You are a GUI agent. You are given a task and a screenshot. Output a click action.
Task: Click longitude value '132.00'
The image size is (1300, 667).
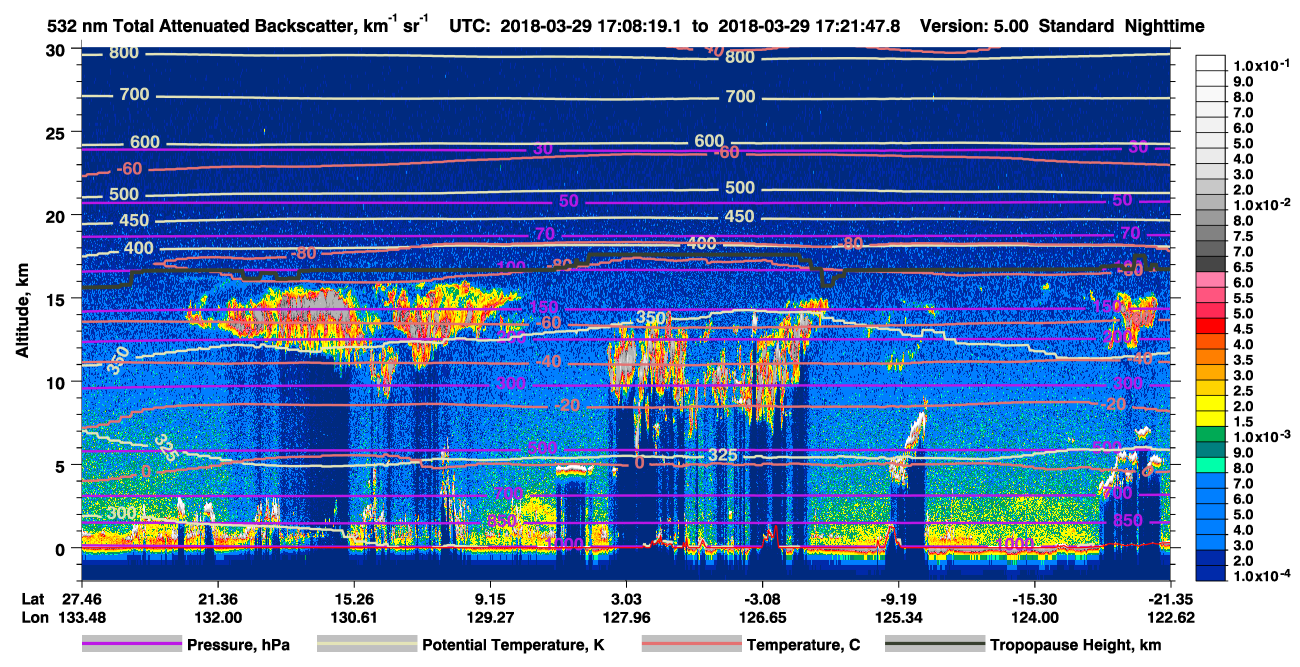(216, 617)
